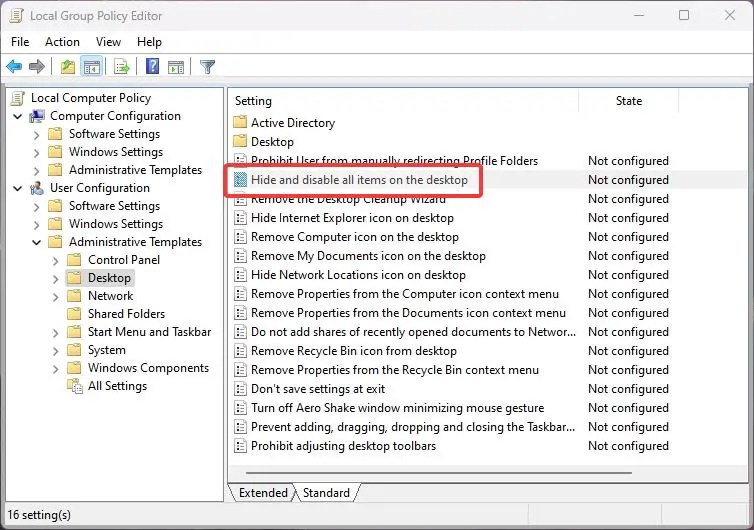754x530 pixels.
Task: Select Hide and disable all items on the desktop
Action: 359,180
